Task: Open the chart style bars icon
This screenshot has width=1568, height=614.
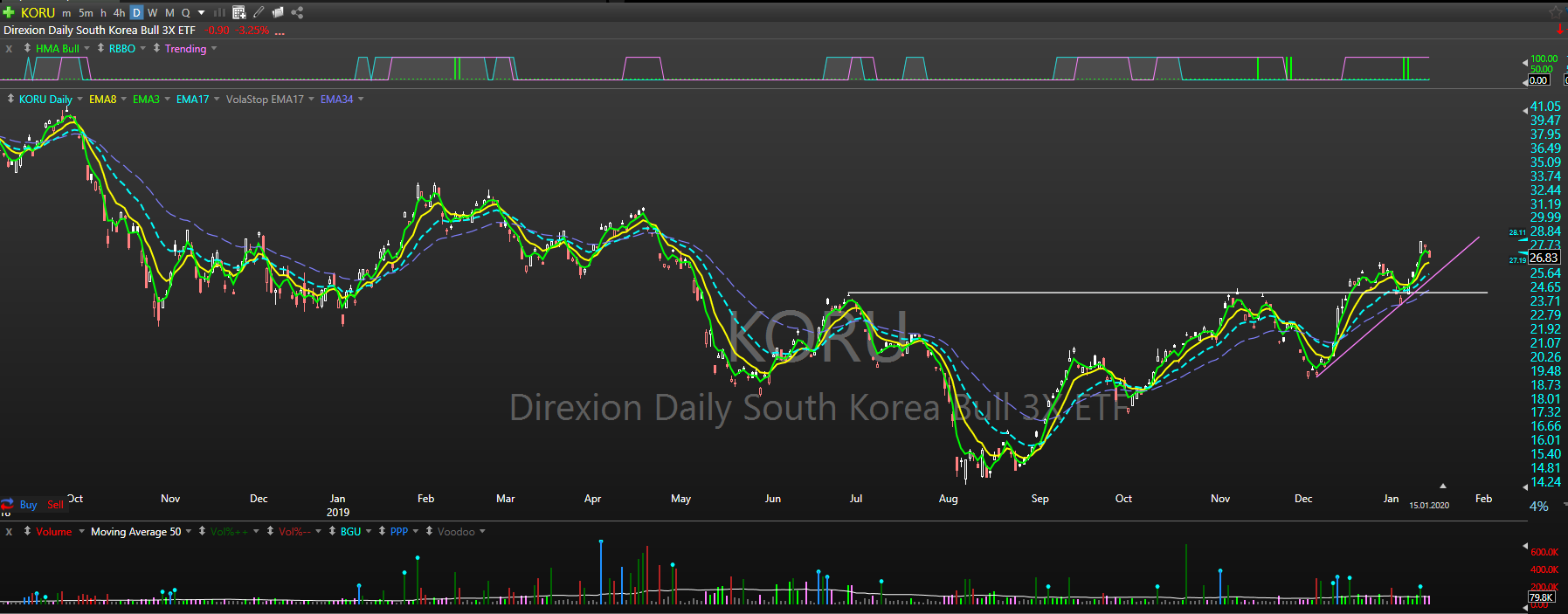Action: coord(219,12)
